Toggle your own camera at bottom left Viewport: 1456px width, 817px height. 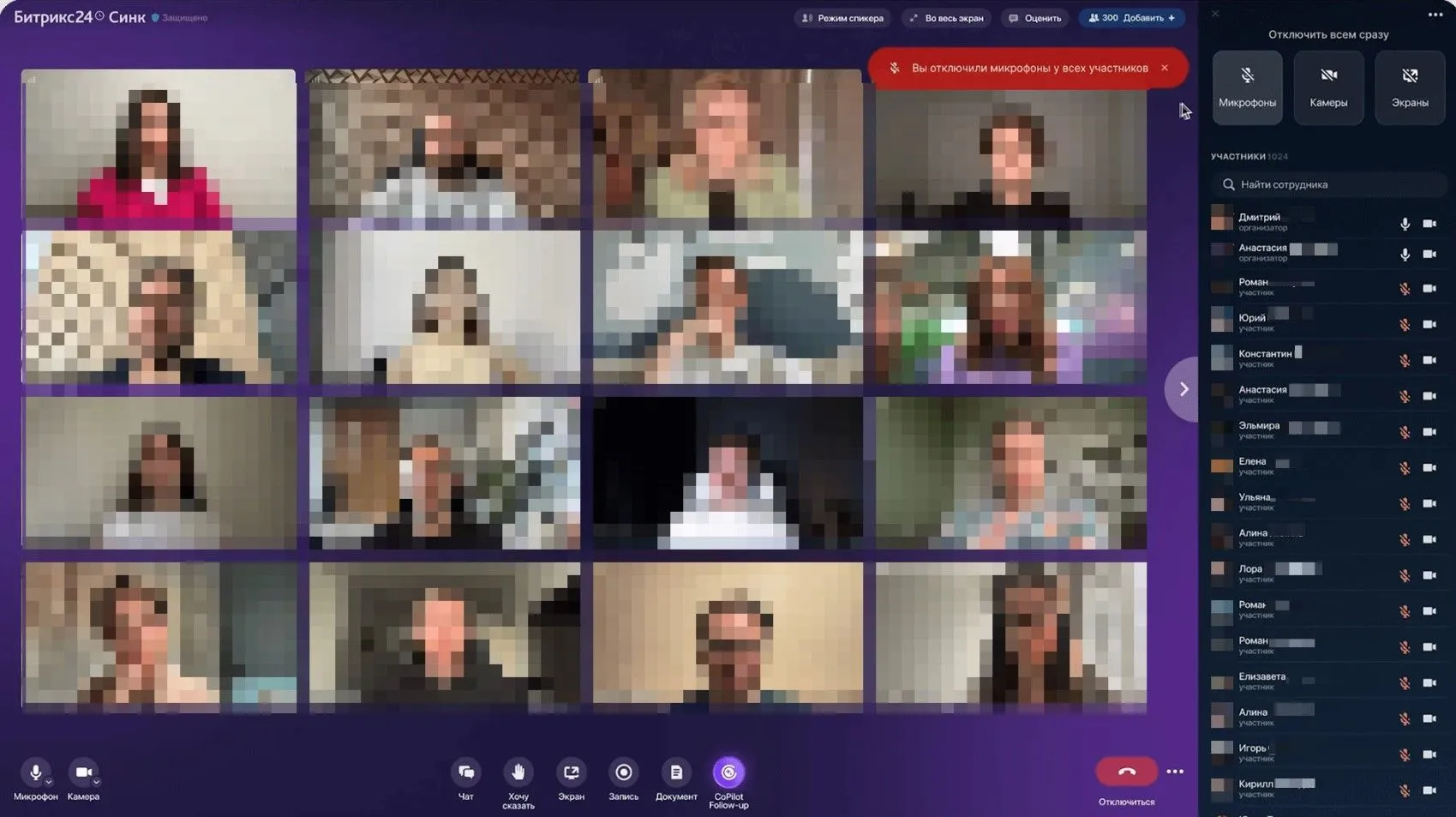82,772
